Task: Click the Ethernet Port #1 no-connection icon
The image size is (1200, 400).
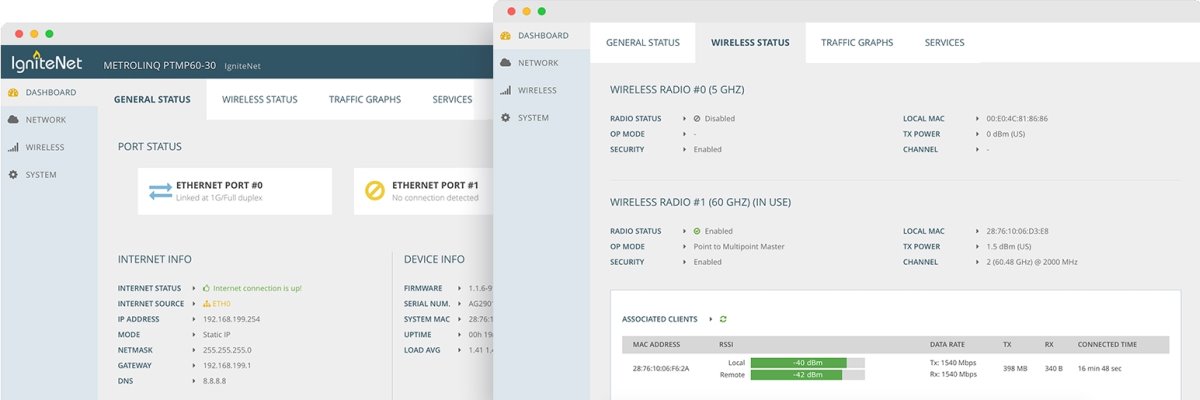Action: (375, 191)
